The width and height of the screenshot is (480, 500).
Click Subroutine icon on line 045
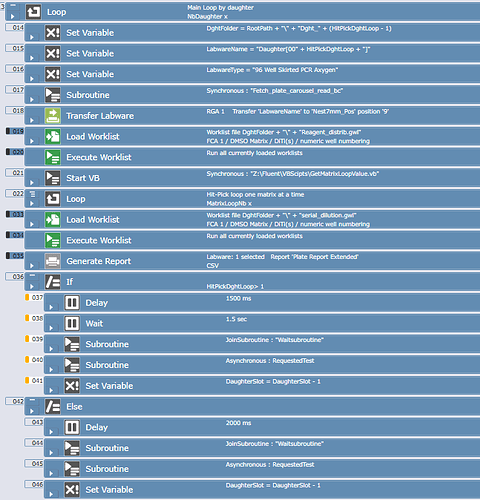point(72,469)
